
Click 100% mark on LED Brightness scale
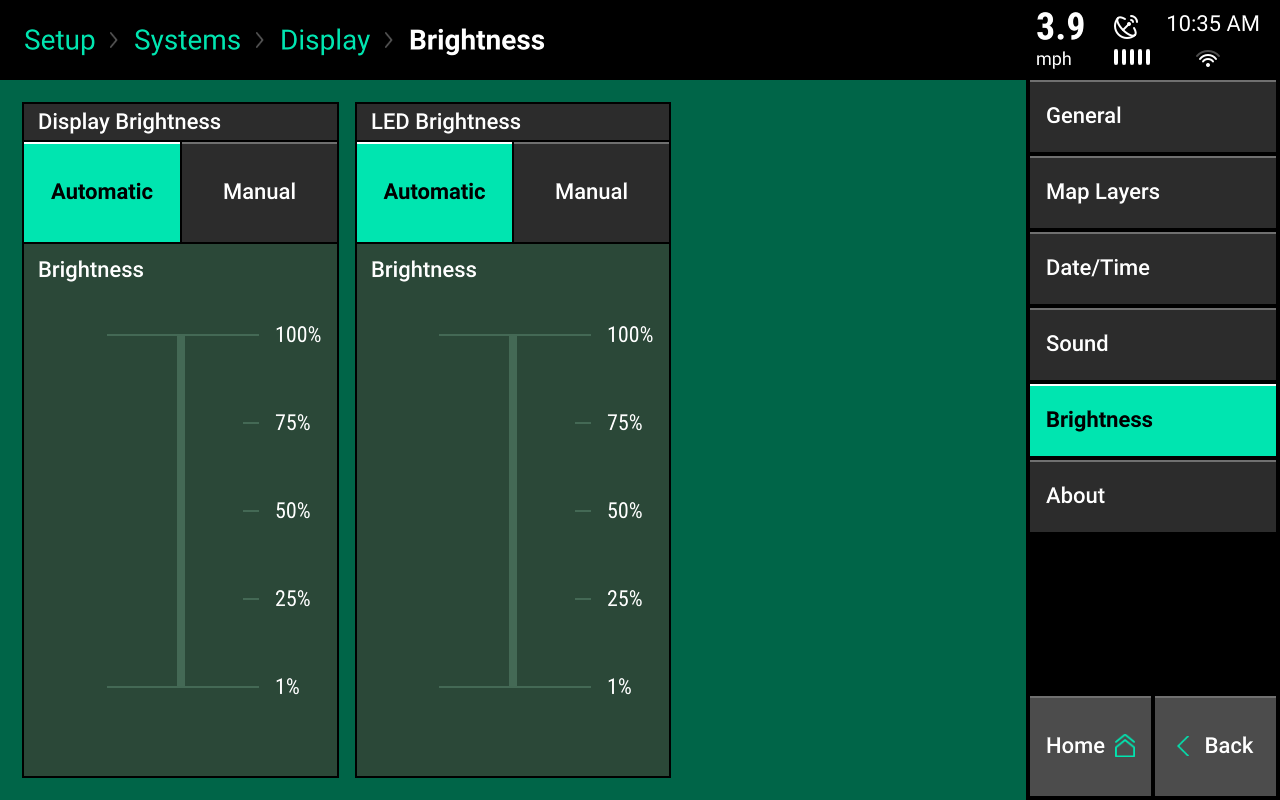click(630, 335)
